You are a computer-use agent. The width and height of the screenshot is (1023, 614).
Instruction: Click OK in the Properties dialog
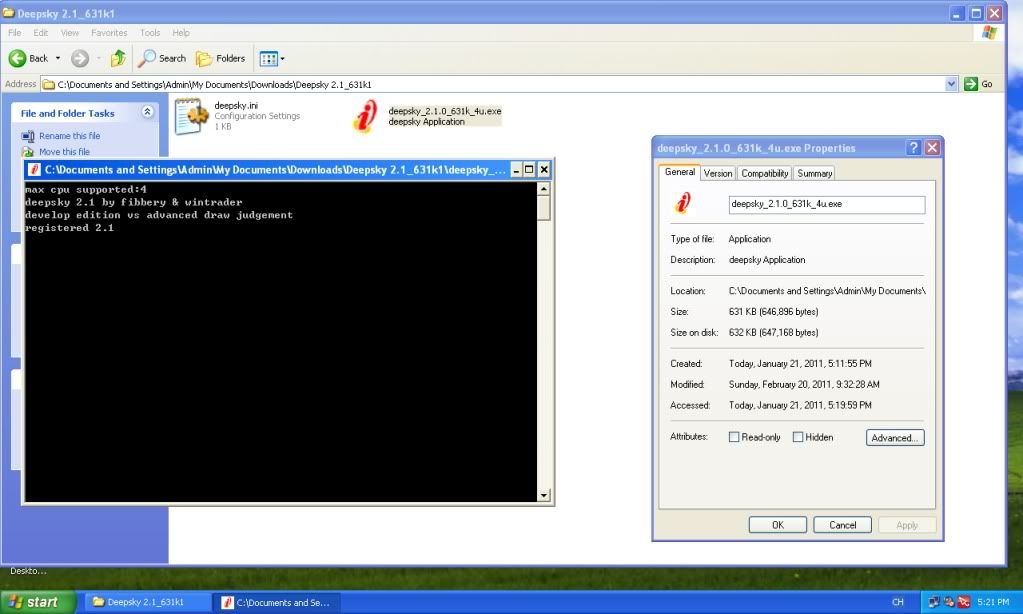[x=778, y=525]
